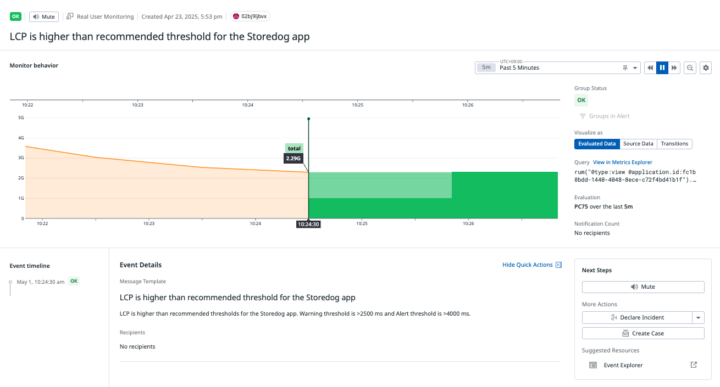Pause live updates with the pause icon
Viewport: 720px width, 387px height.
click(662, 67)
